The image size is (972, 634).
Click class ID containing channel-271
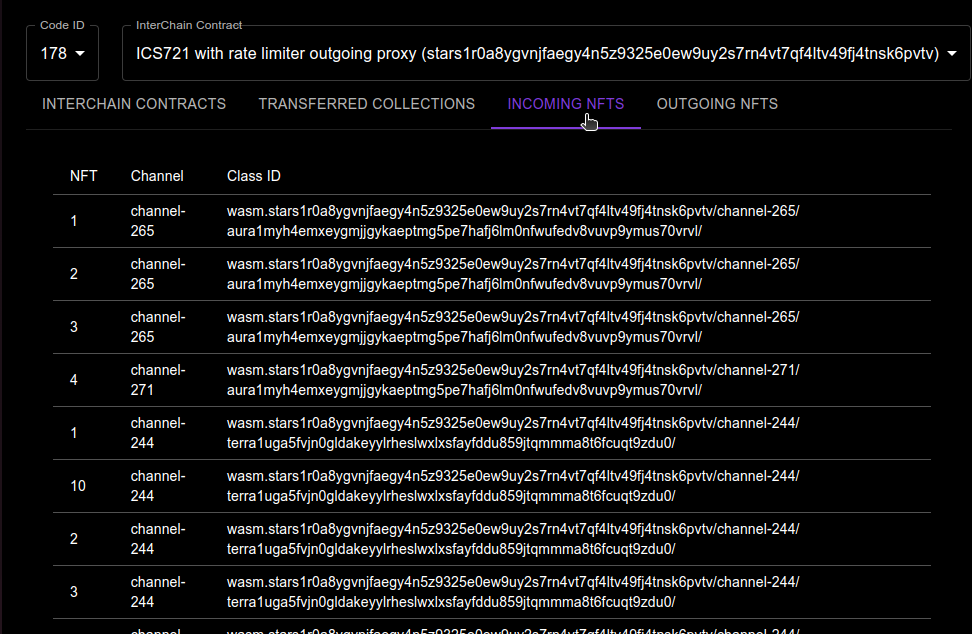pyautogui.click(x=513, y=380)
